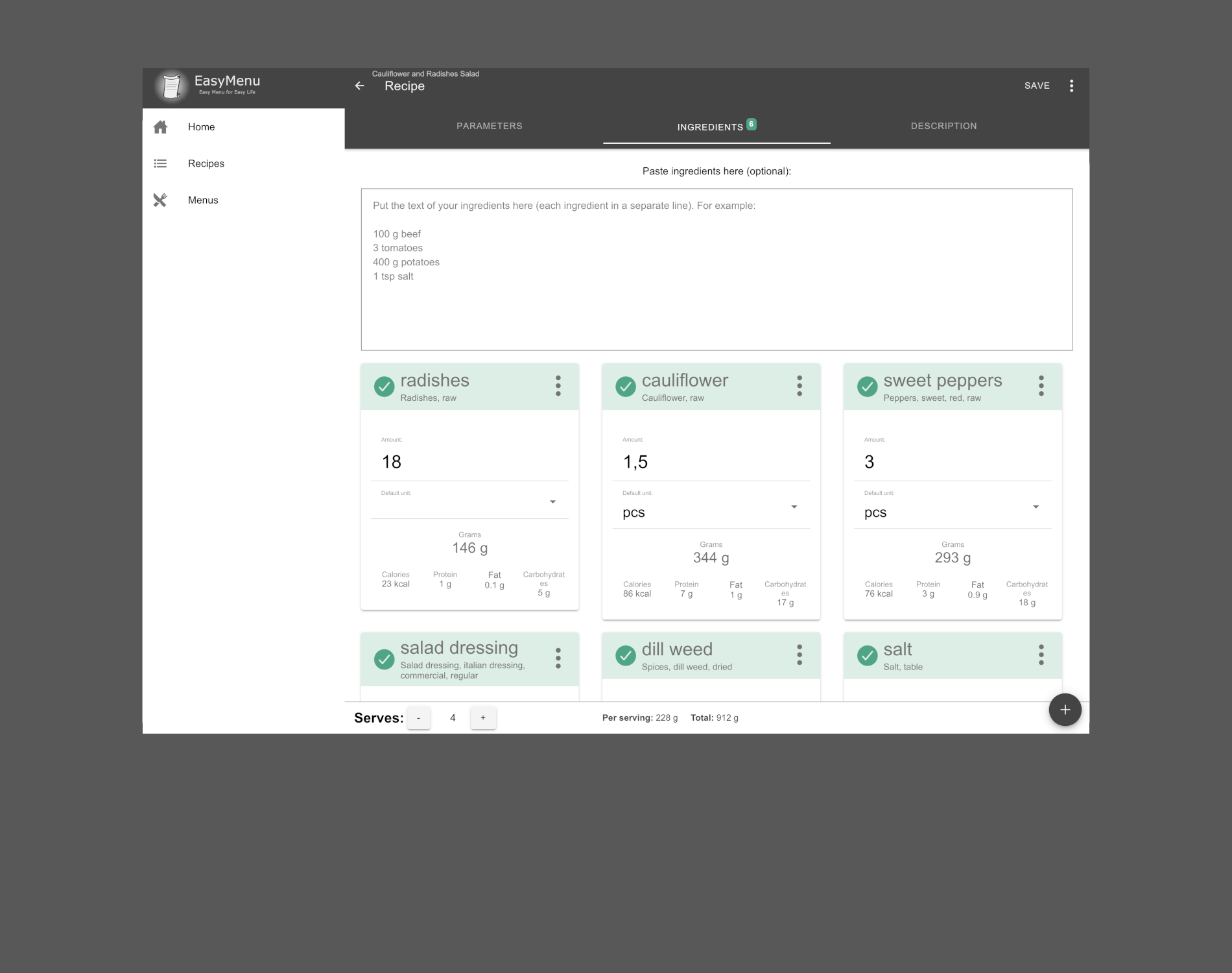Open Menus from the sidebar
1232x973 pixels.
(x=203, y=200)
